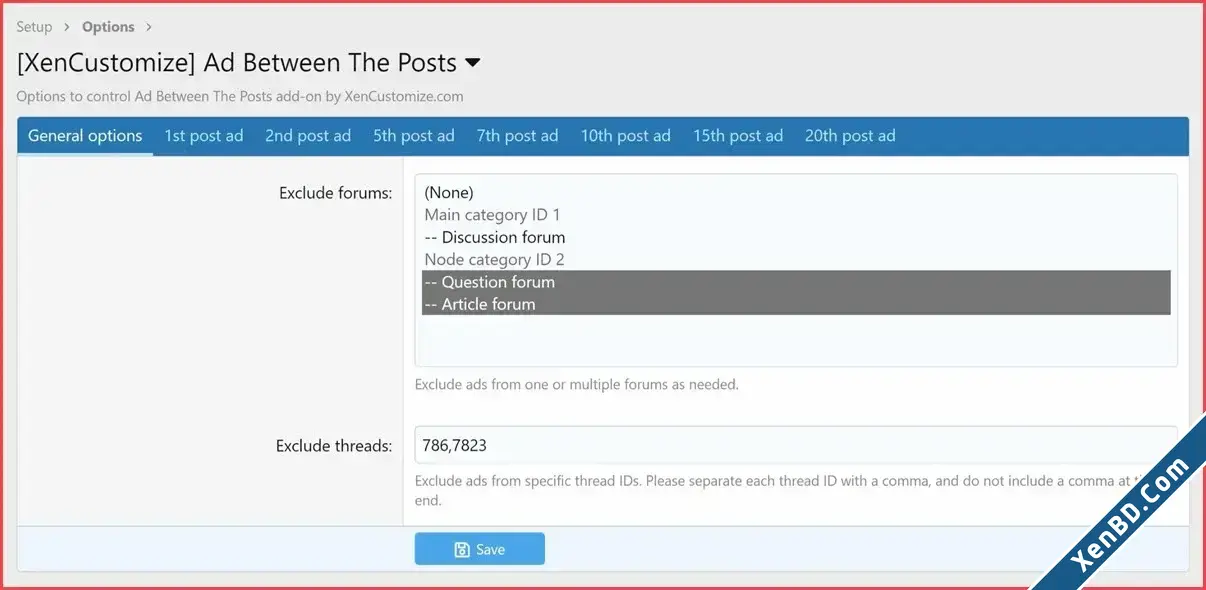
Task: Click the floppy disk icon on Save
Action: (462, 549)
